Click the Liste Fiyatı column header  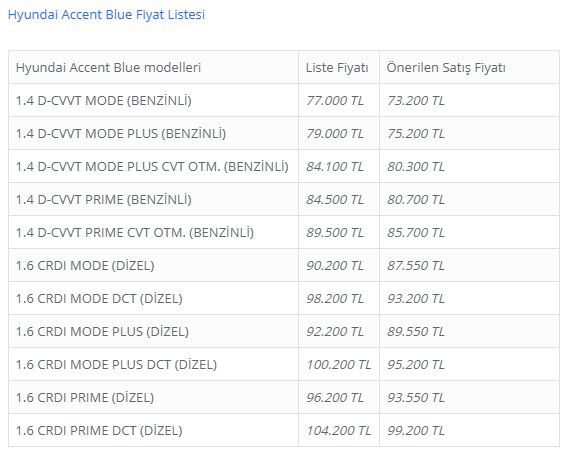tap(339, 67)
